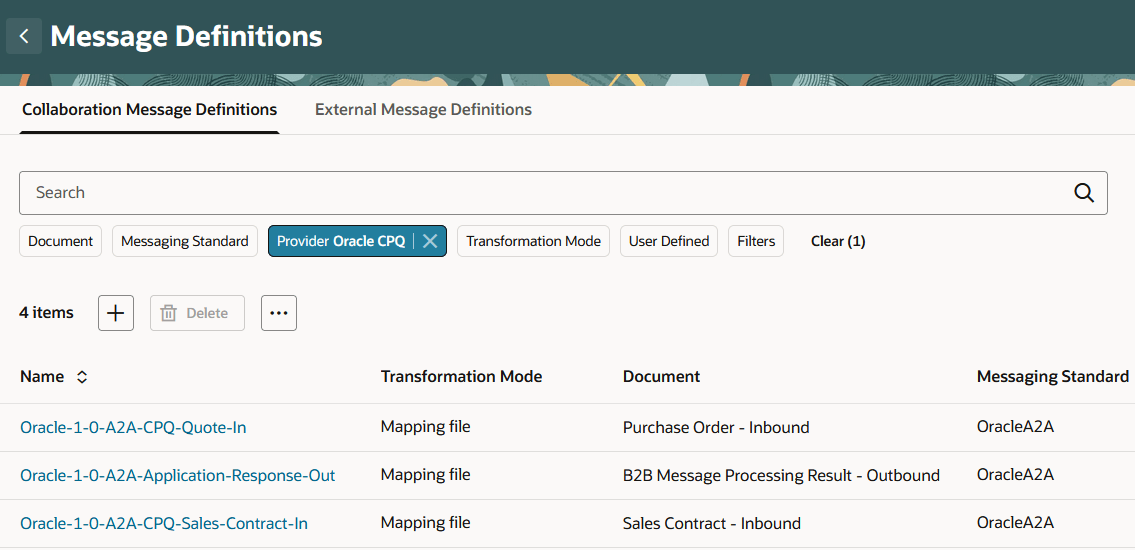
Task: Select the Purchase Order - Inbound cell
Action: (716, 428)
